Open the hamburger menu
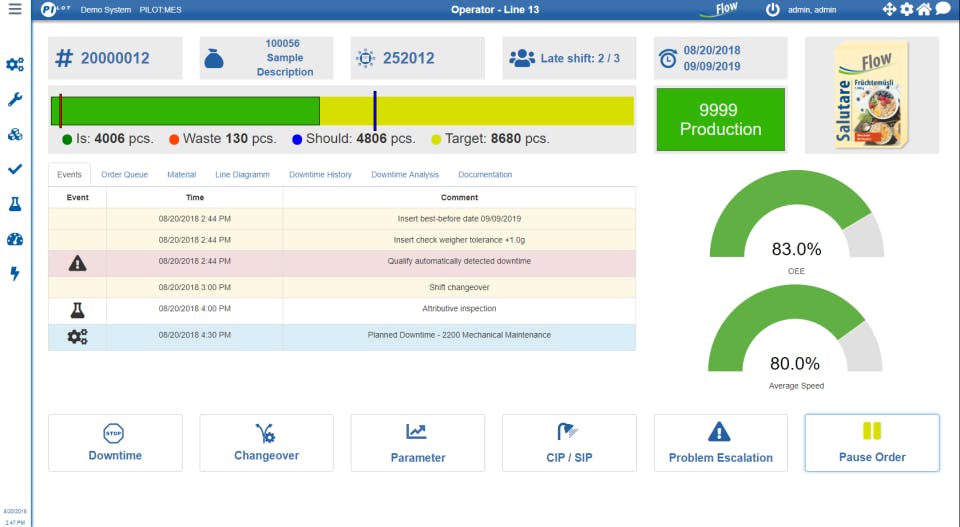 [15, 9]
